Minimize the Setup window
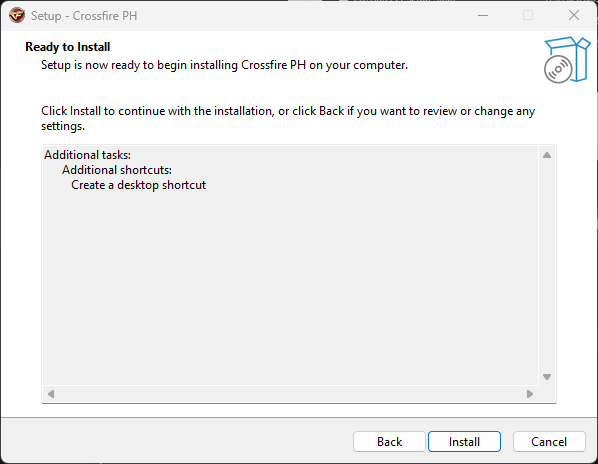 (x=483, y=16)
